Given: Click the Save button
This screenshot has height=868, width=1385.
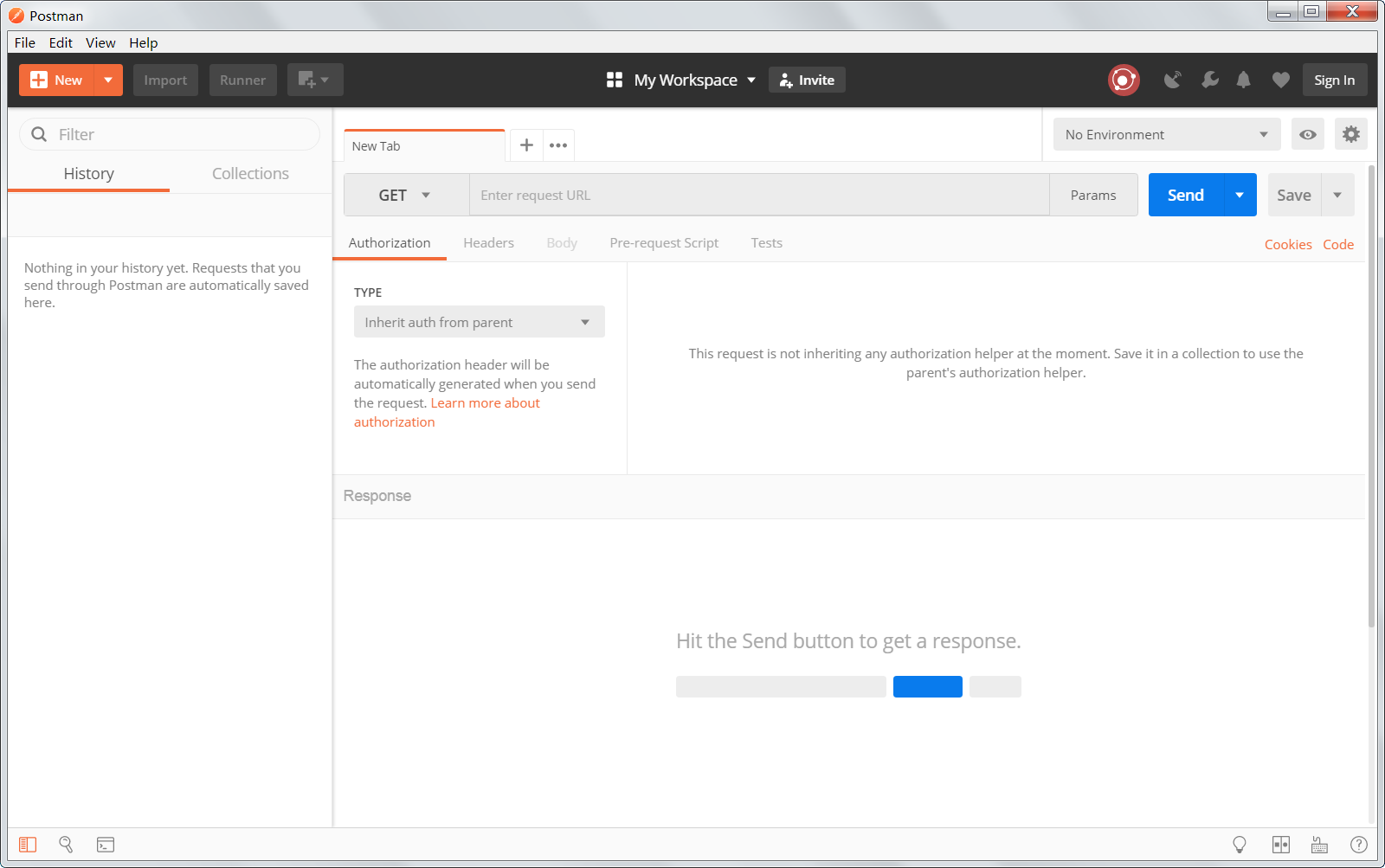Looking at the screenshot, I should [x=1294, y=195].
